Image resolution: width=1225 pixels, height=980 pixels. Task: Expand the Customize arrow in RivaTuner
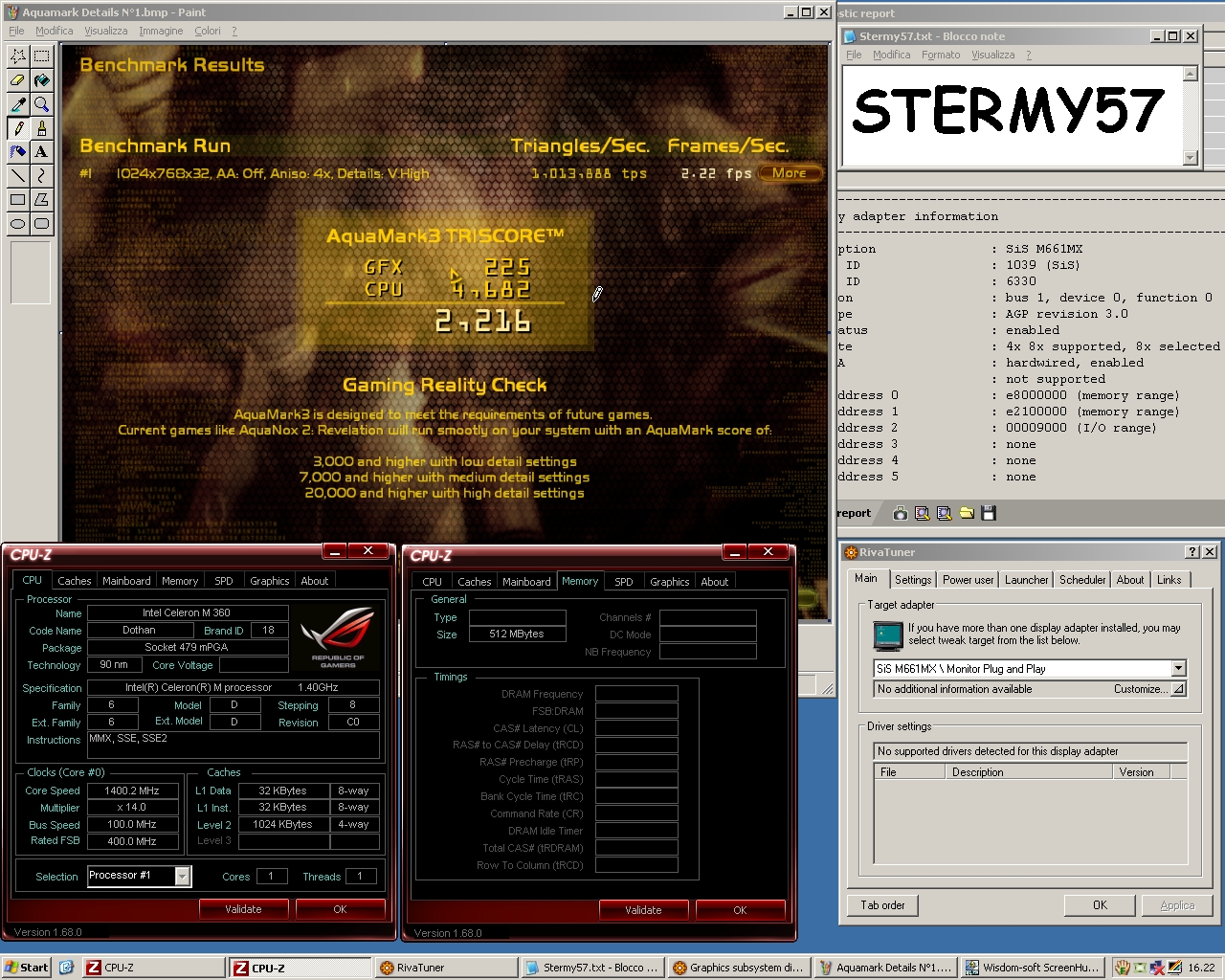(1179, 689)
